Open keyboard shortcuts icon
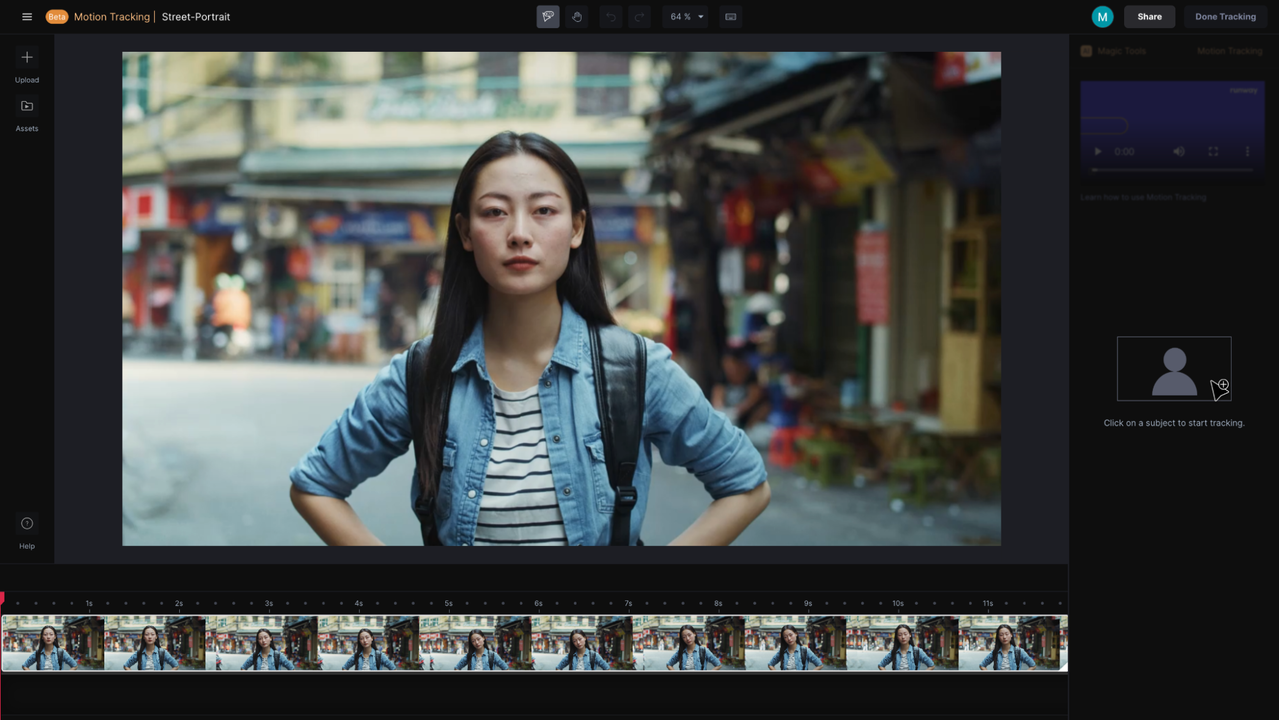 tap(731, 17)
